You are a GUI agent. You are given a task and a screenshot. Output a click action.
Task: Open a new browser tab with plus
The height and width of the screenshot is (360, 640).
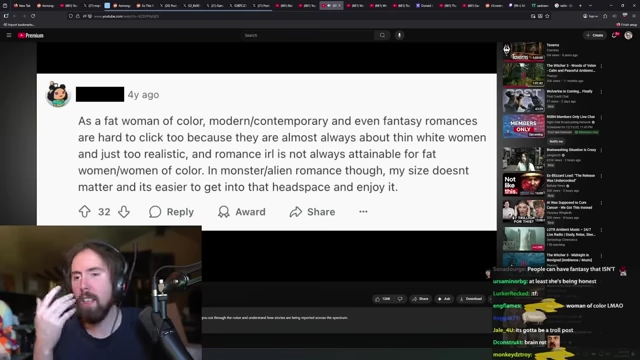(579, 6)
